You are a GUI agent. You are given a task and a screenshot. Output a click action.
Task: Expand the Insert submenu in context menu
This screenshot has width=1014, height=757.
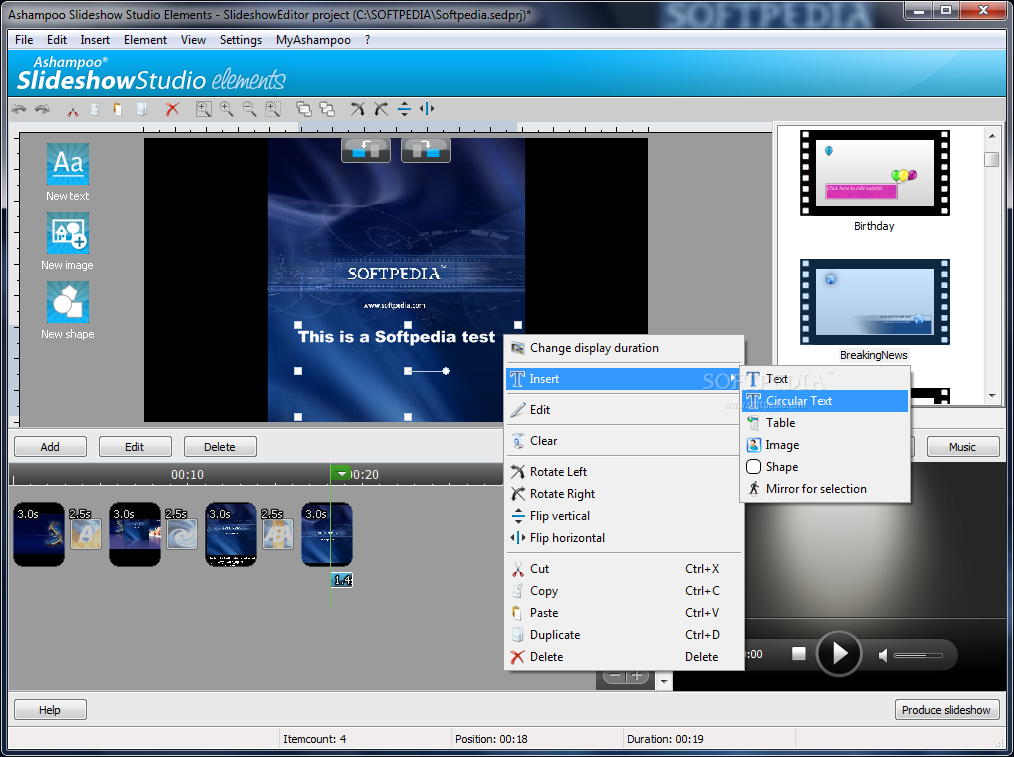[x=624, y=379]
